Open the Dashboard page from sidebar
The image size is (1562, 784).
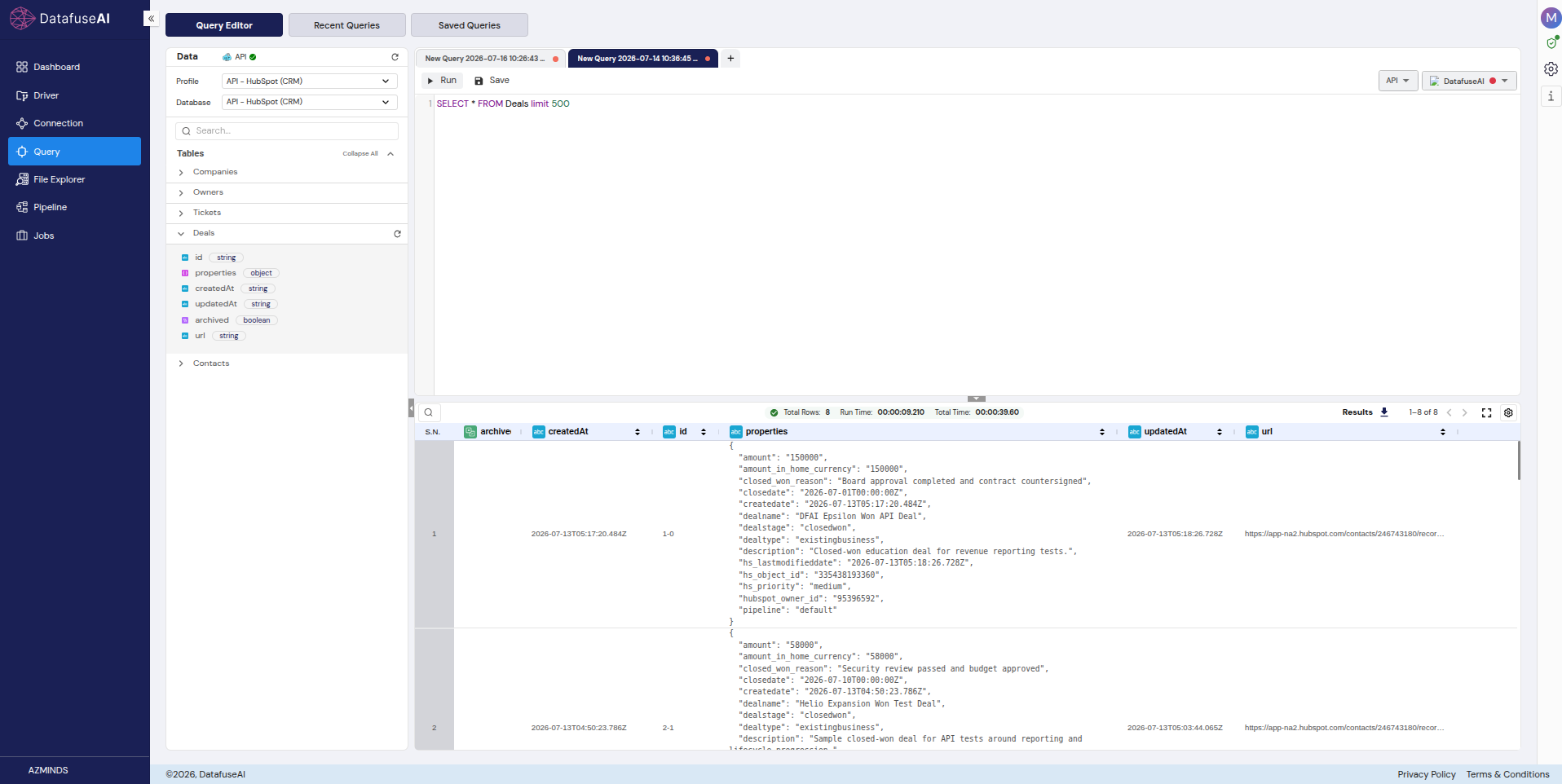point(74,67)
